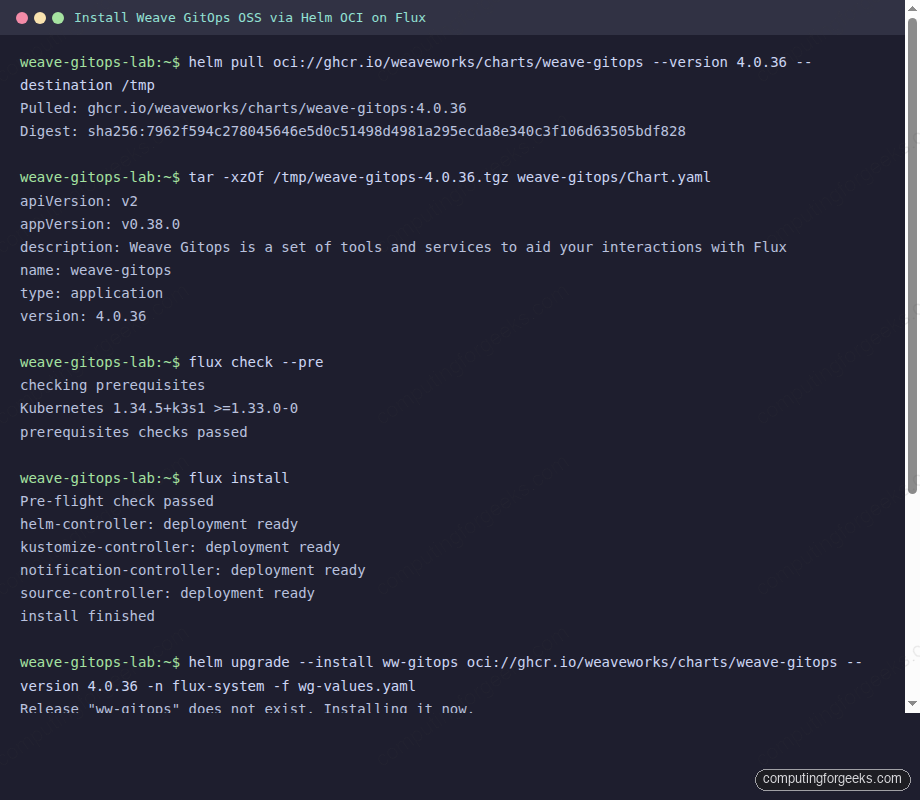Image resolution: width=920 pixels, height=800 pixels.
Task: Click the 'kustomize-controller: deployment ready' line
Action: [180, 548]
